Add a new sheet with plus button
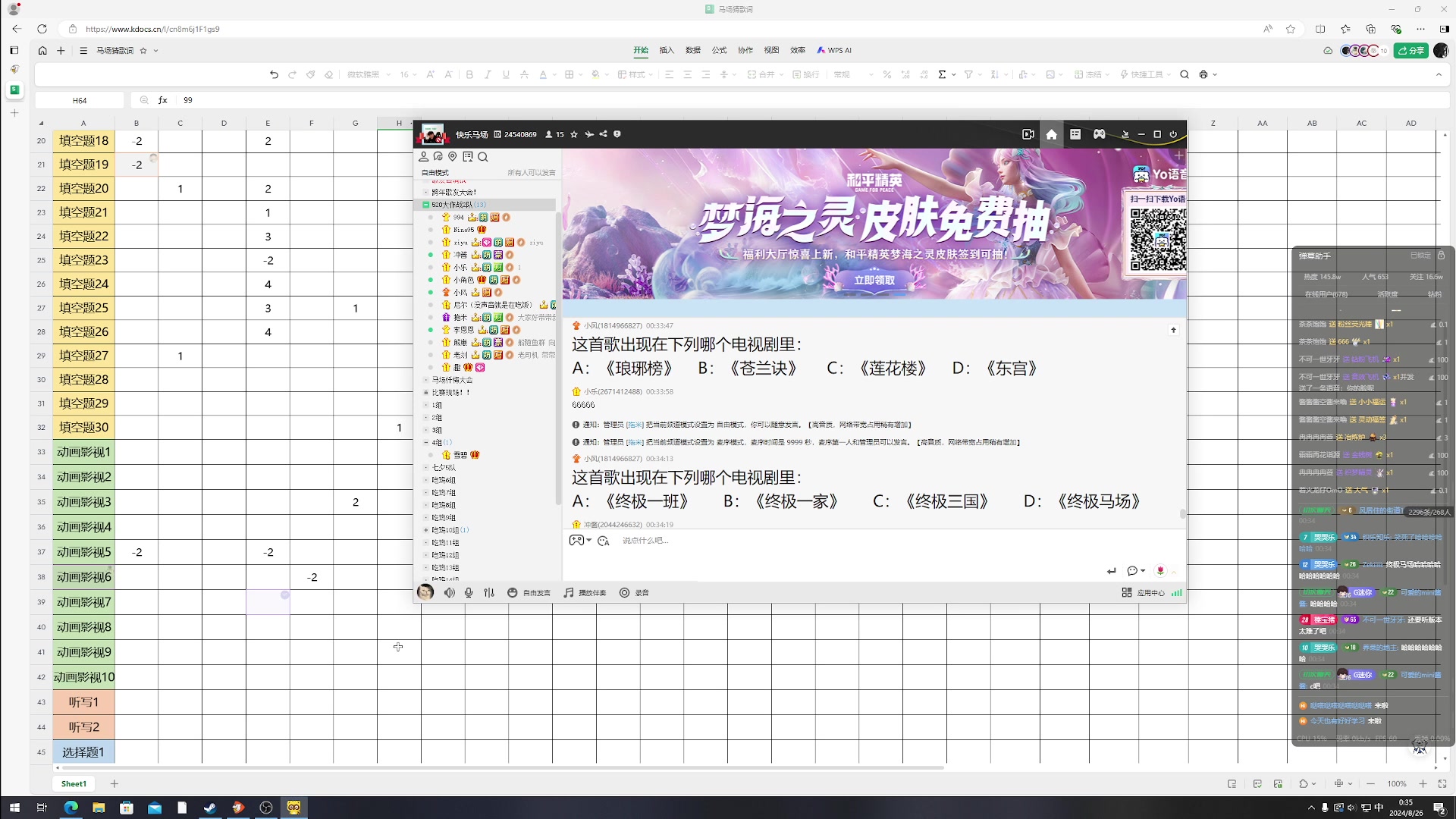Viewport: 1456px width, 819px height. coord(115,783)
